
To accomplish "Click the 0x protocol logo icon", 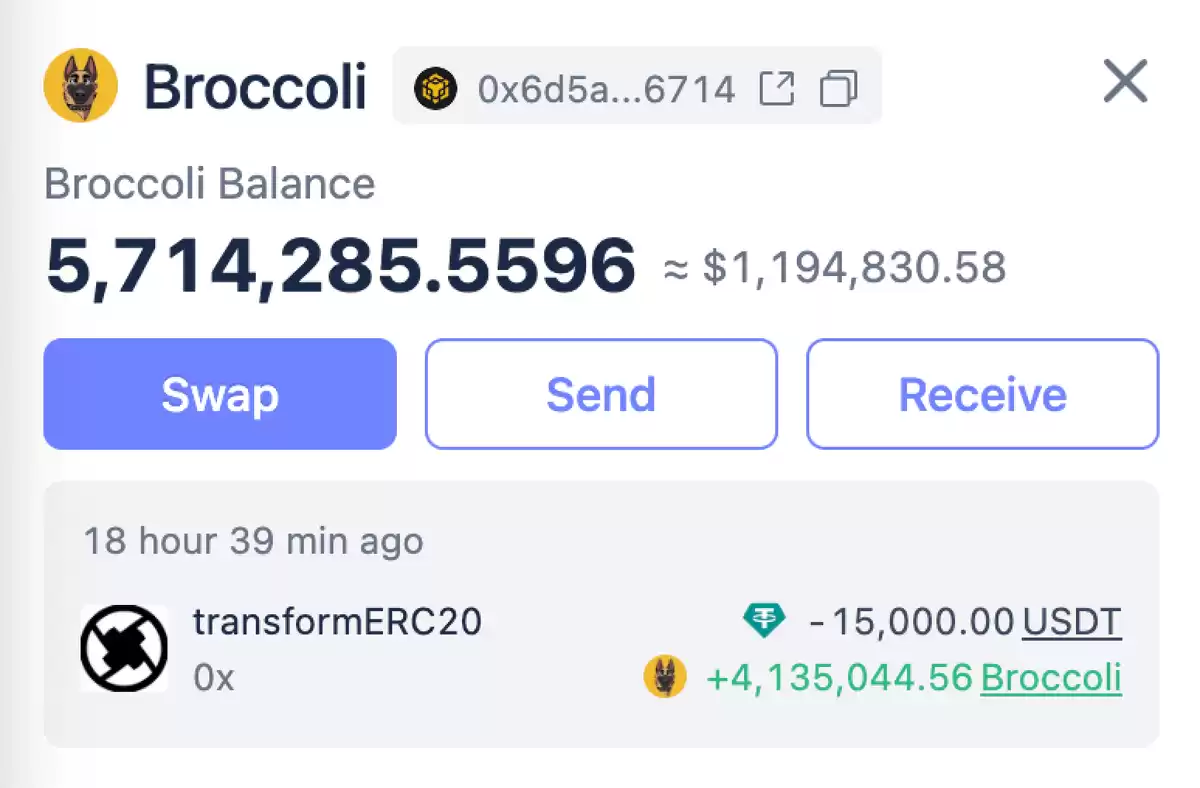I will (124, 648).
